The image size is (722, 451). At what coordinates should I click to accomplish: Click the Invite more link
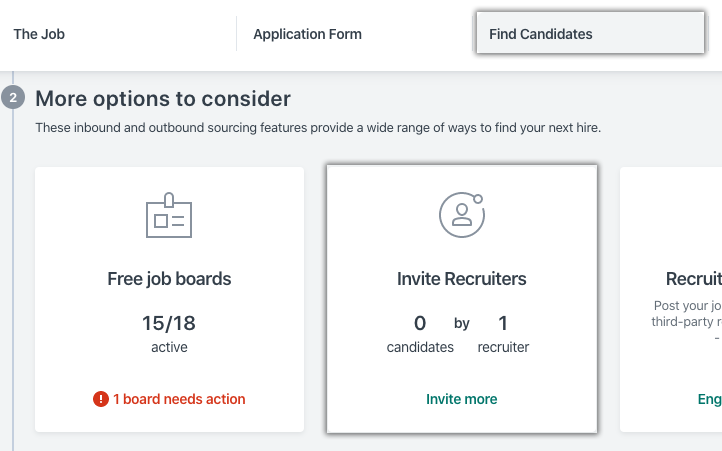coord(461,399)
